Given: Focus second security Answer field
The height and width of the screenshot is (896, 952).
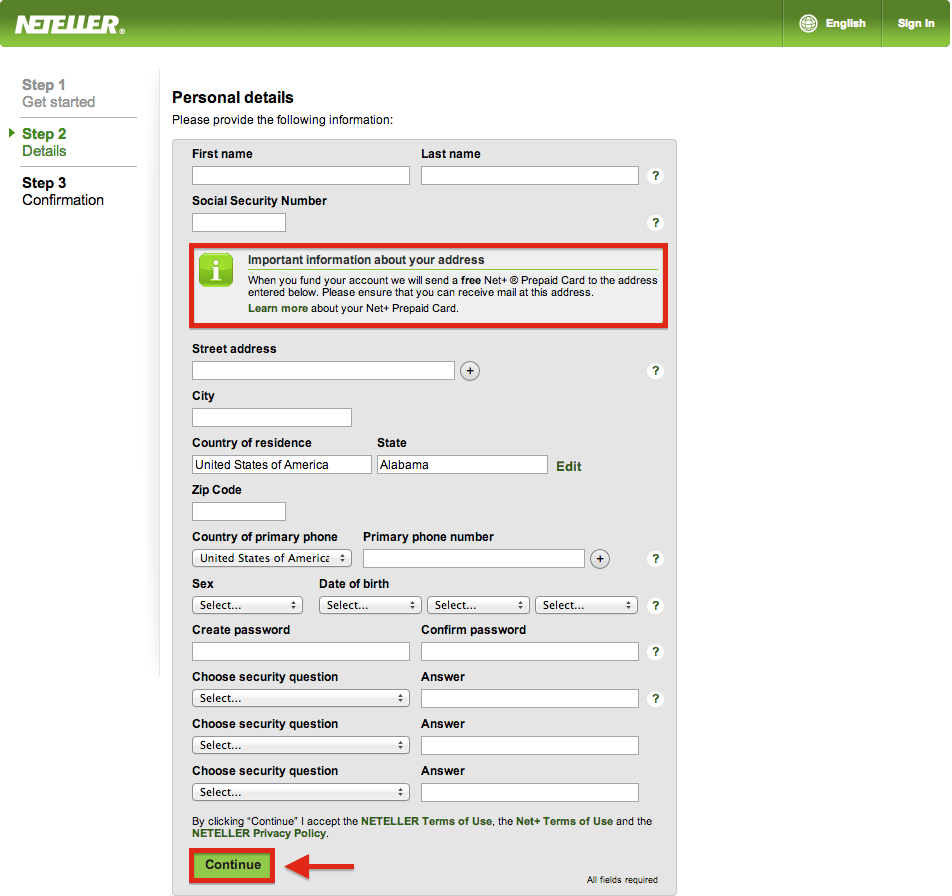Looking at the screenshot, I should click(529, 745).
